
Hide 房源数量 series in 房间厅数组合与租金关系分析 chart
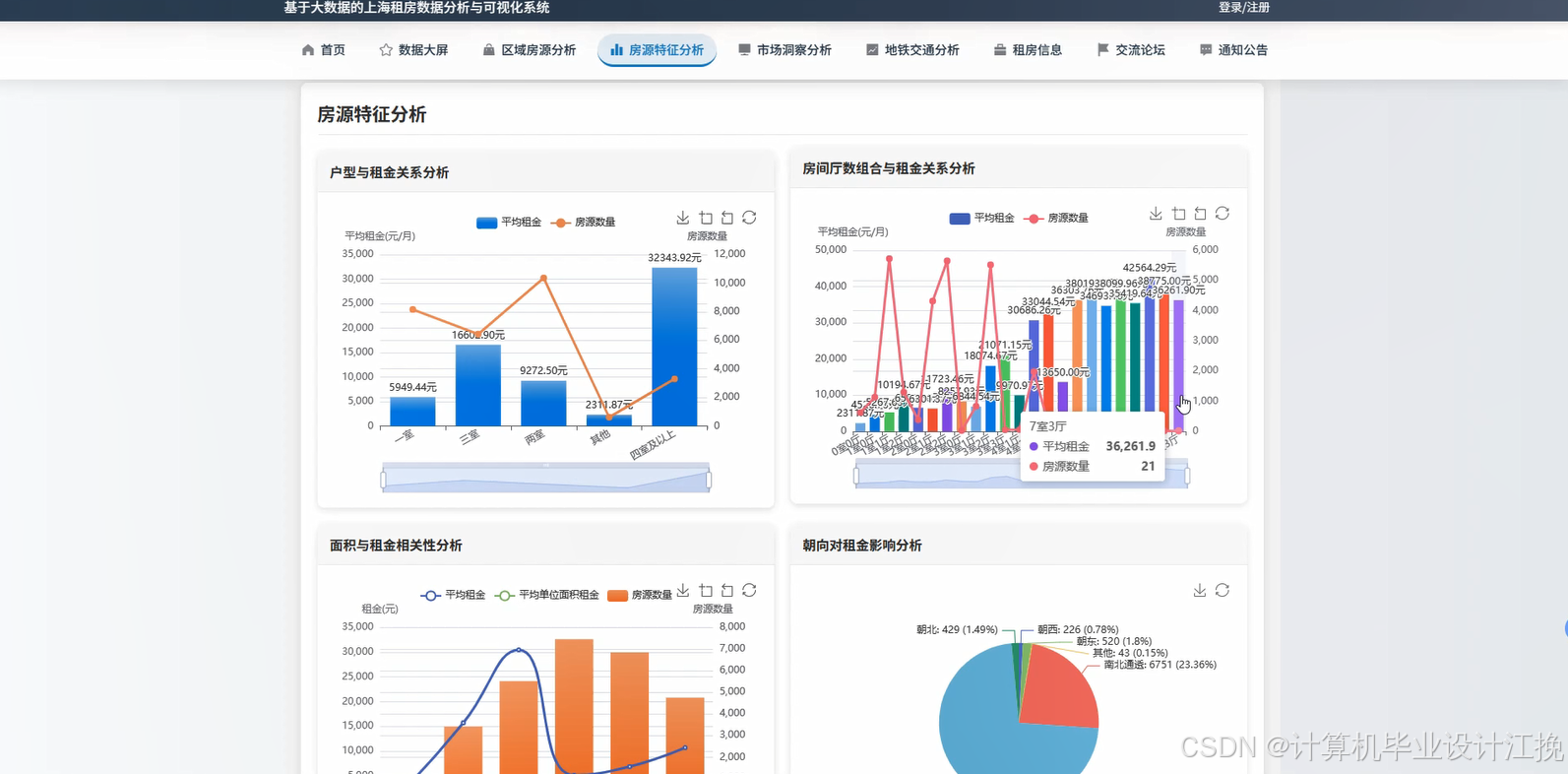1055,219
